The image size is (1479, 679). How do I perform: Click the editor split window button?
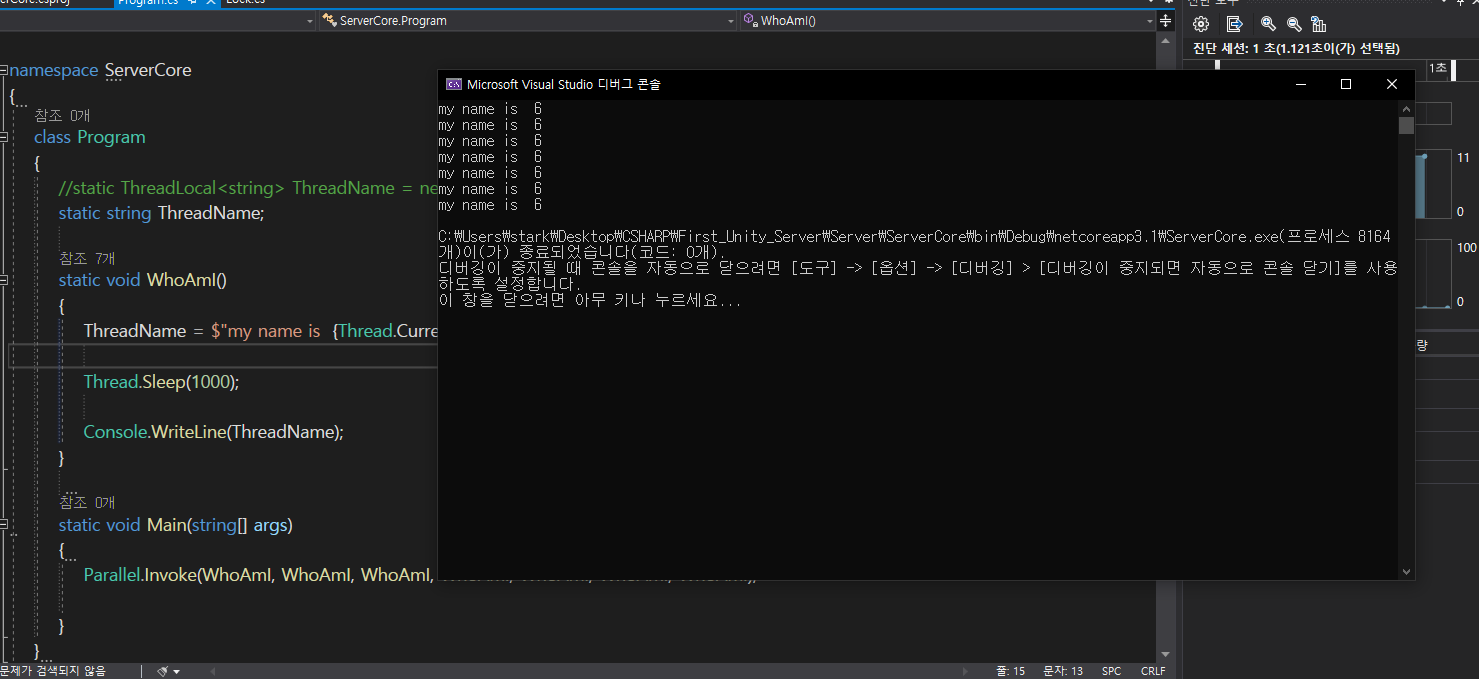point(1166,20)
